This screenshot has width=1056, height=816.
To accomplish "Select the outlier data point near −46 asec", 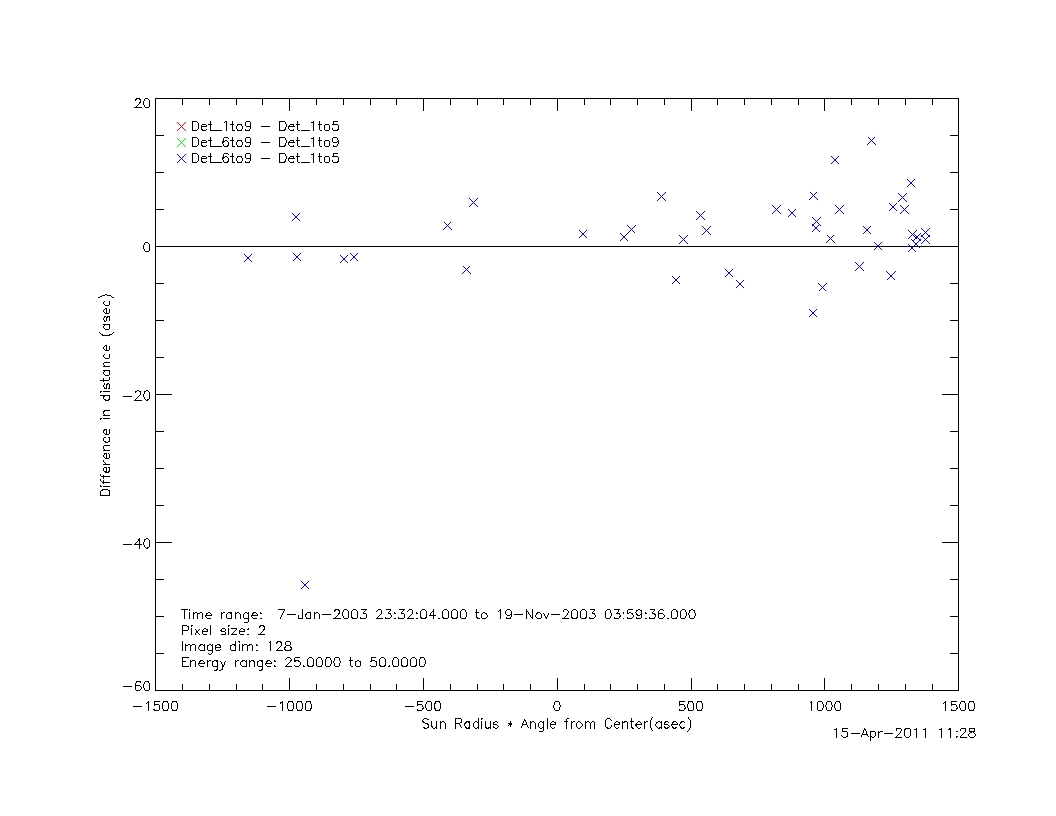I will tap(305, 585).
